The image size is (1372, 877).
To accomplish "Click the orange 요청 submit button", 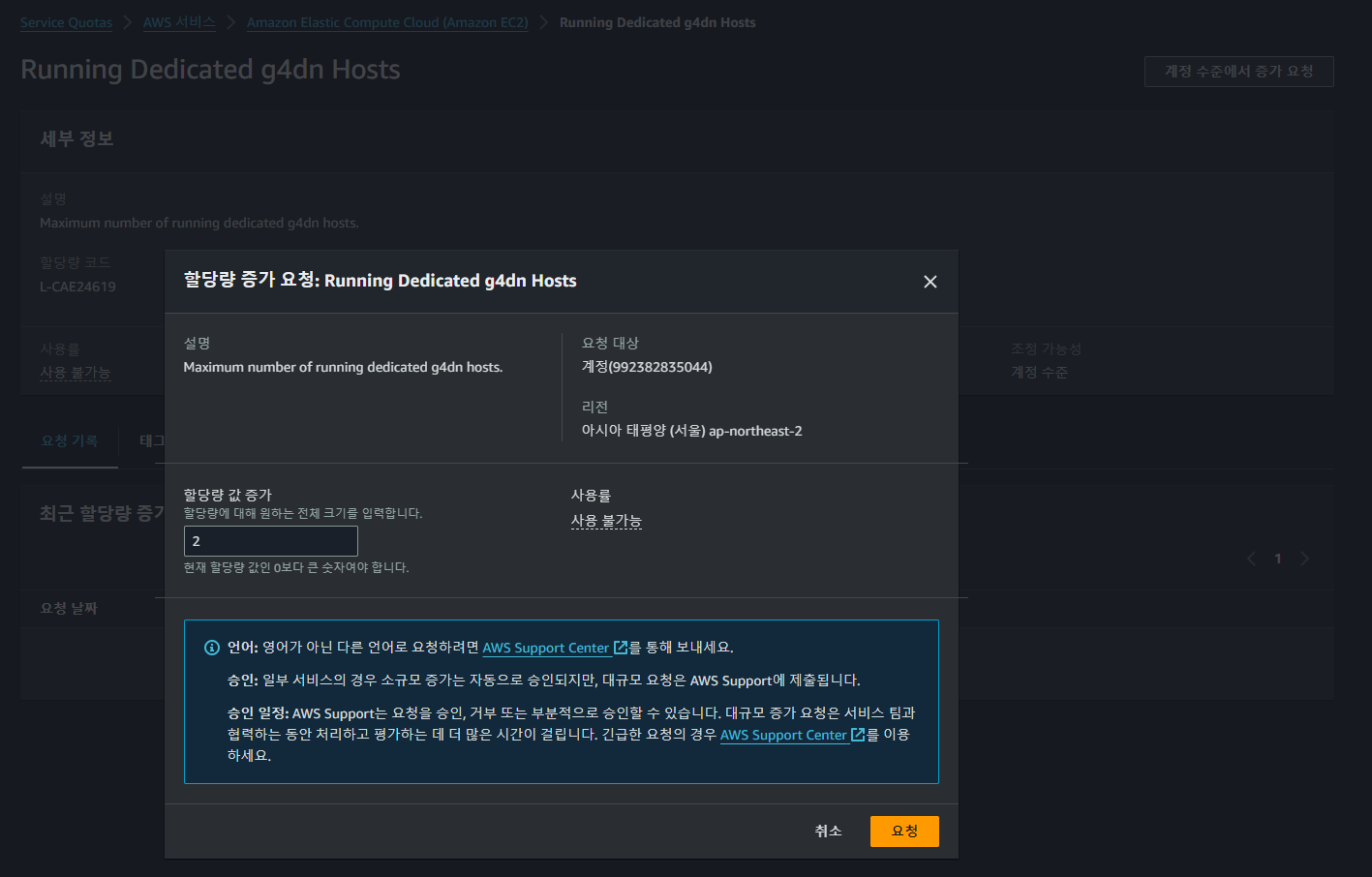I will [x=904, y=832].
